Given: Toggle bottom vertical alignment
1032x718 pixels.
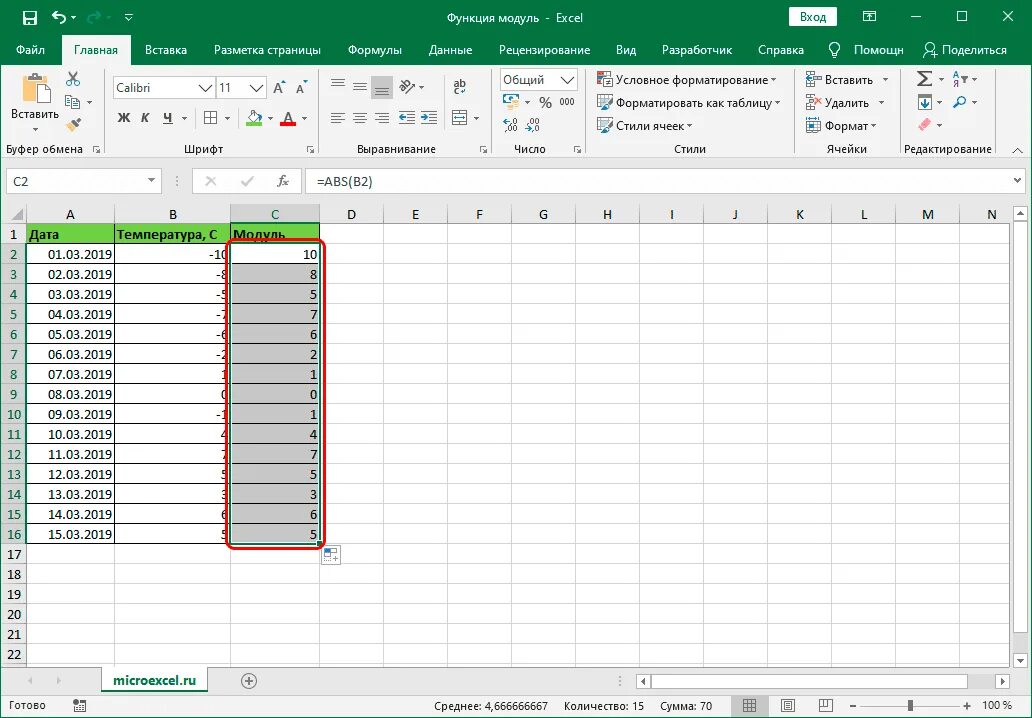Looking at the screenshot, I should pos(382,86).
